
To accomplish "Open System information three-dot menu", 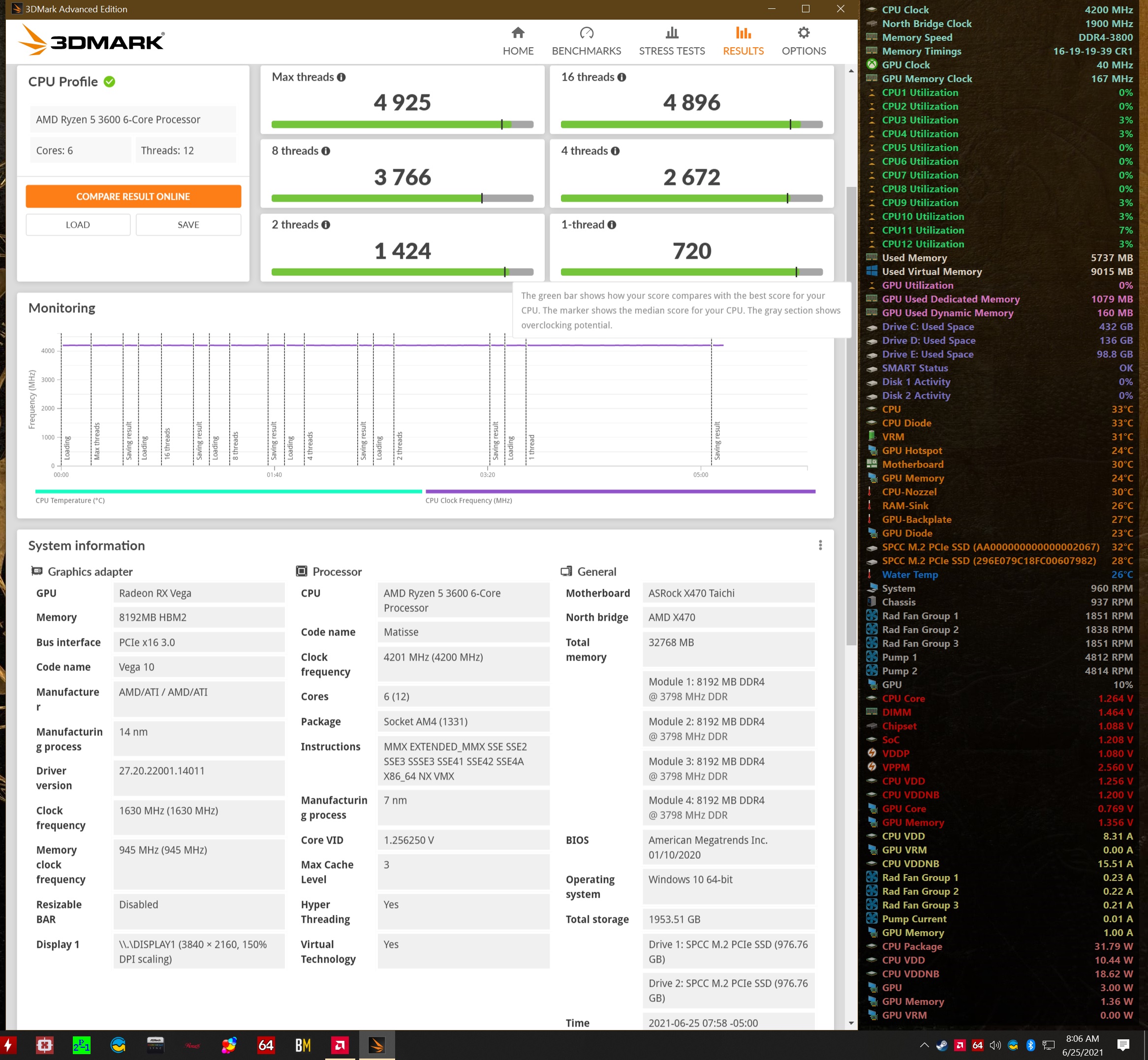I will point(820,545).
